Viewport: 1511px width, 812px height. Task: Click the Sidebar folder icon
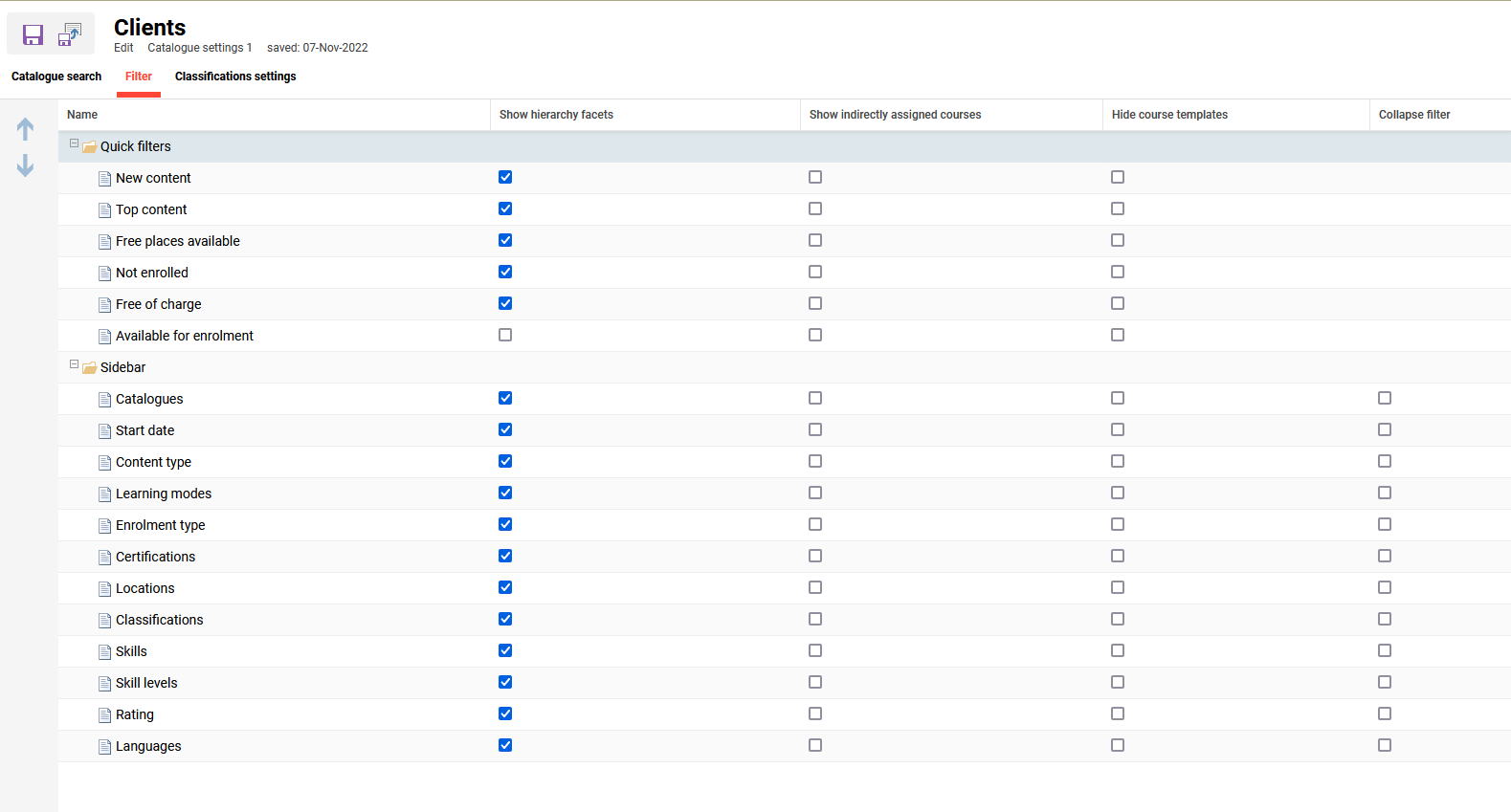pos(89,368)
